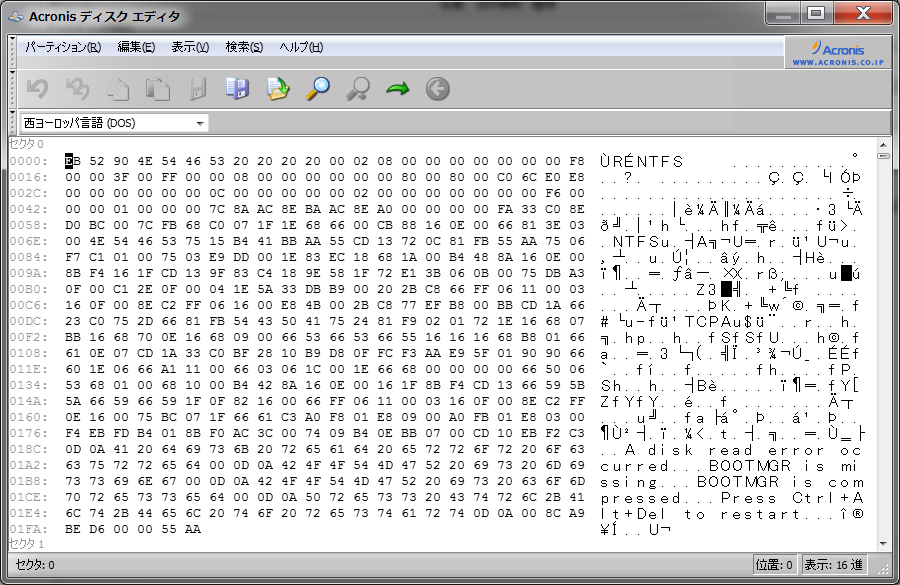Click the offset label 01B8:
The height and width of the screenshot is (585, 900).
coord(29,481)
